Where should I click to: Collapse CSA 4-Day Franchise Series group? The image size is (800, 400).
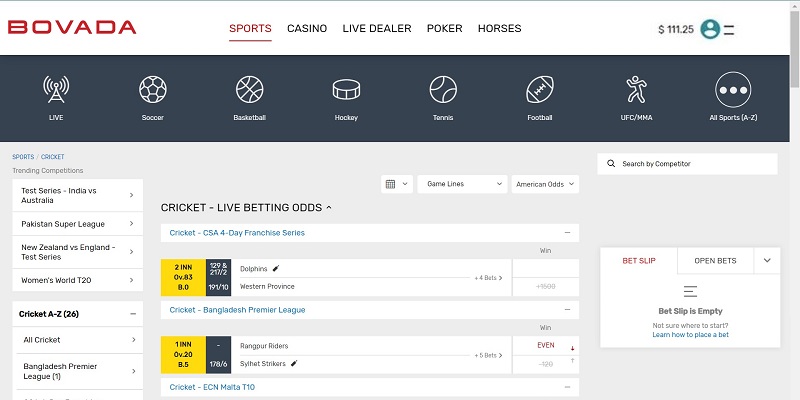click(567, 233)
